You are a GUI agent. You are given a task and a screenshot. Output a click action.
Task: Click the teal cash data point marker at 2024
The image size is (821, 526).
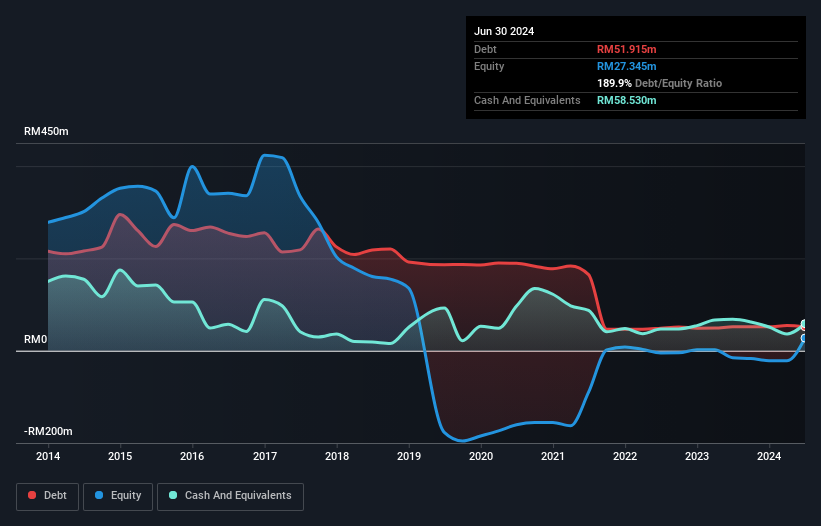click(804, 324)
